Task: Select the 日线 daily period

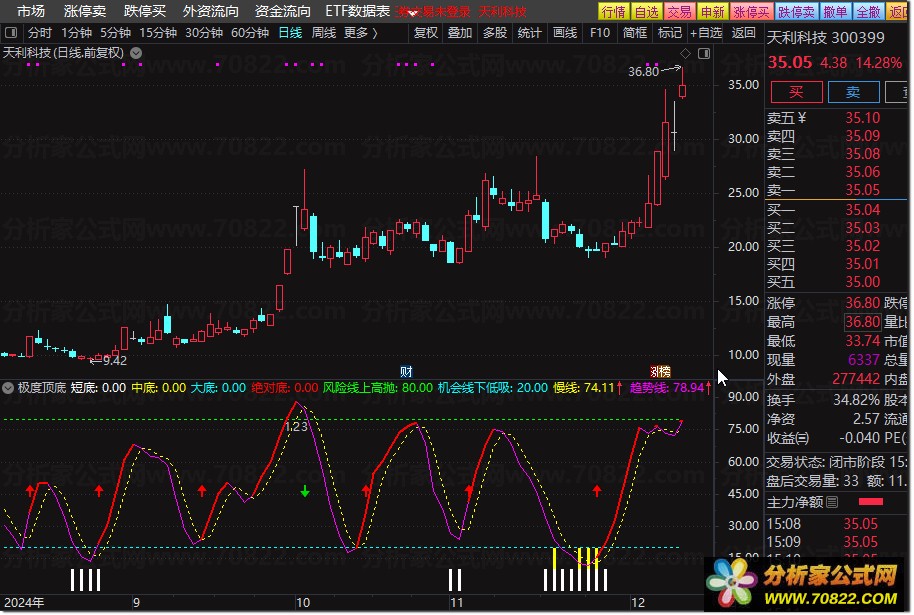Action: coord(290,33)
